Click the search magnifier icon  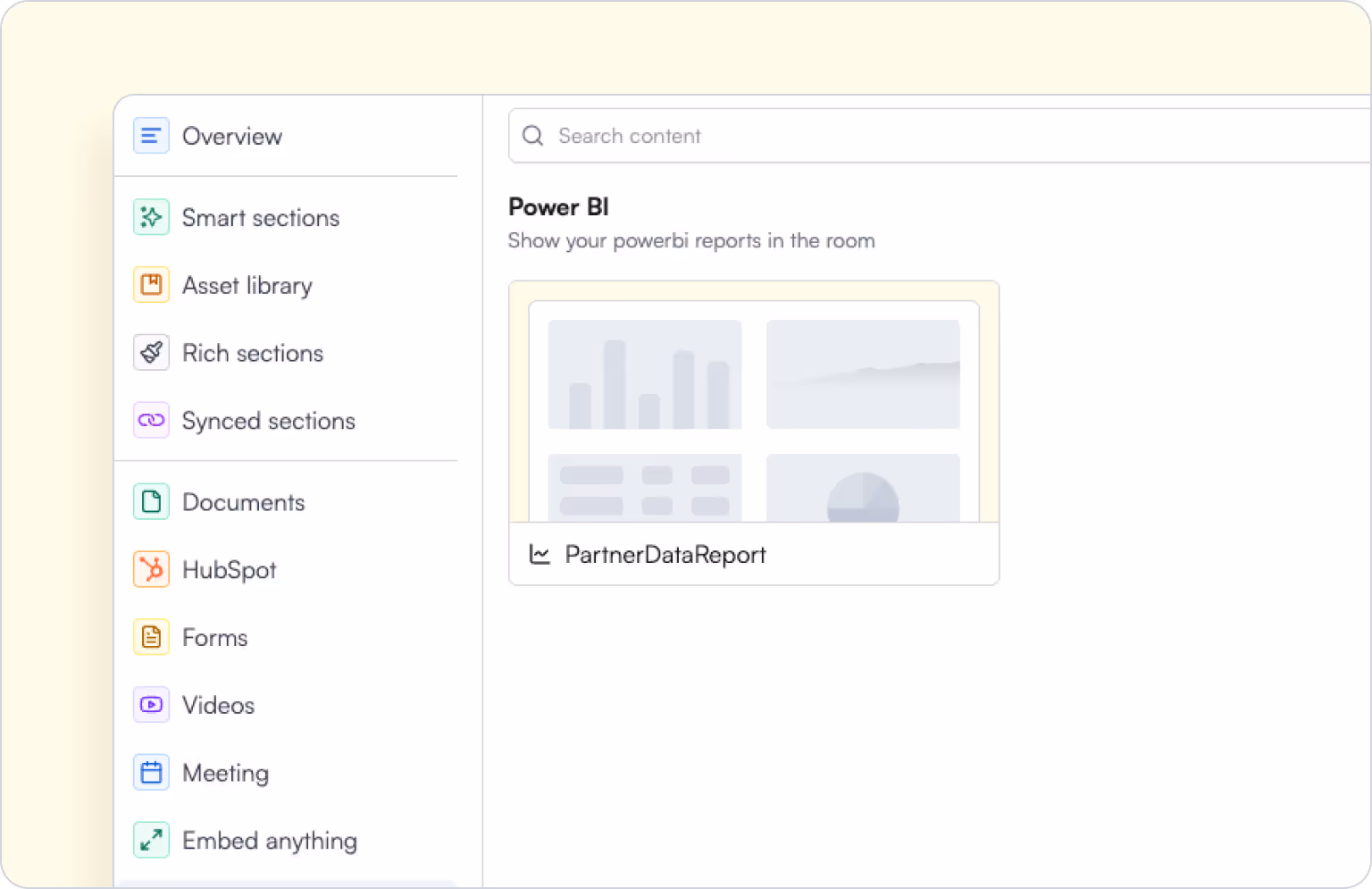coord(533,136)
